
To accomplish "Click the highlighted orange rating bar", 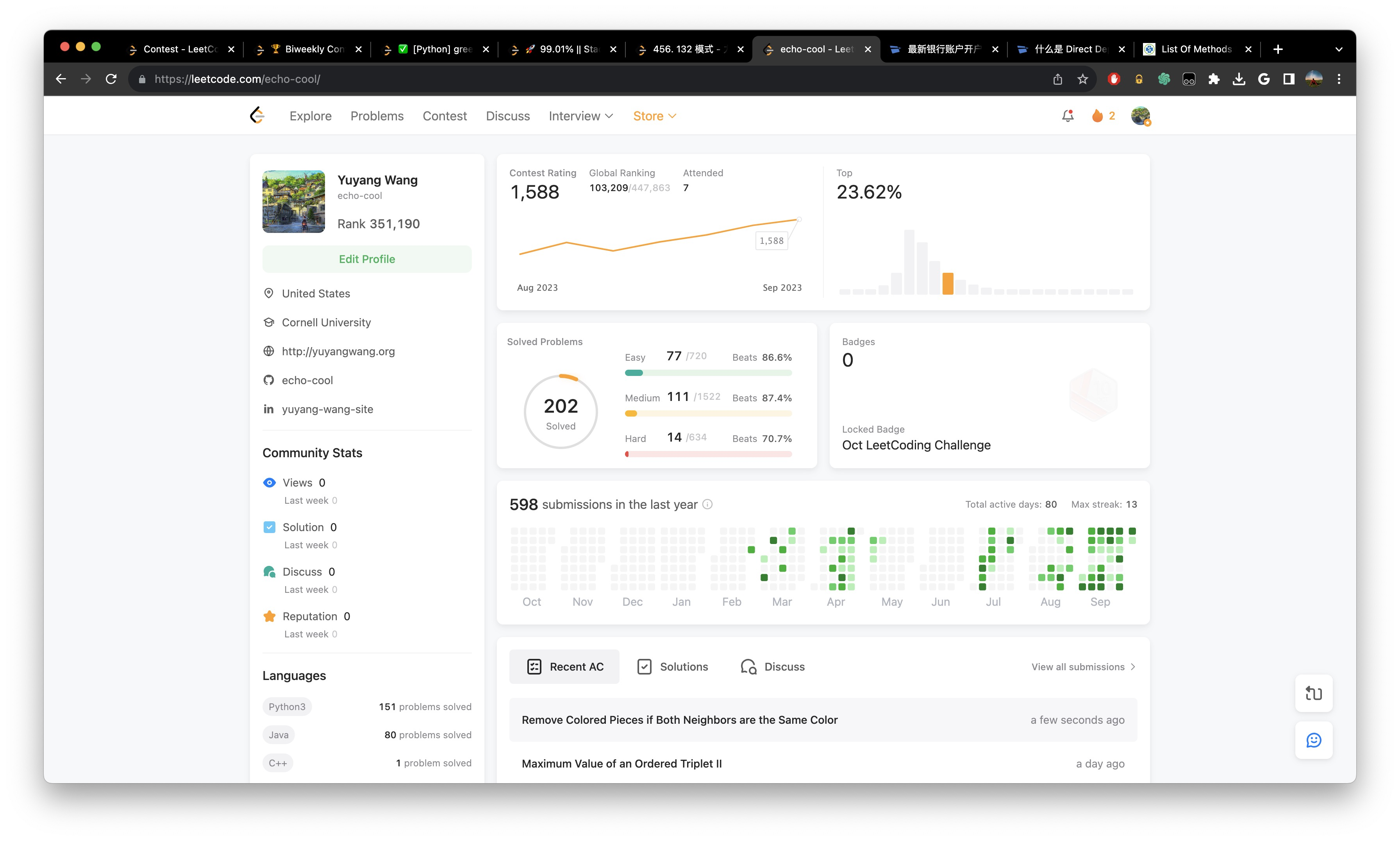I will click(948, 283).
